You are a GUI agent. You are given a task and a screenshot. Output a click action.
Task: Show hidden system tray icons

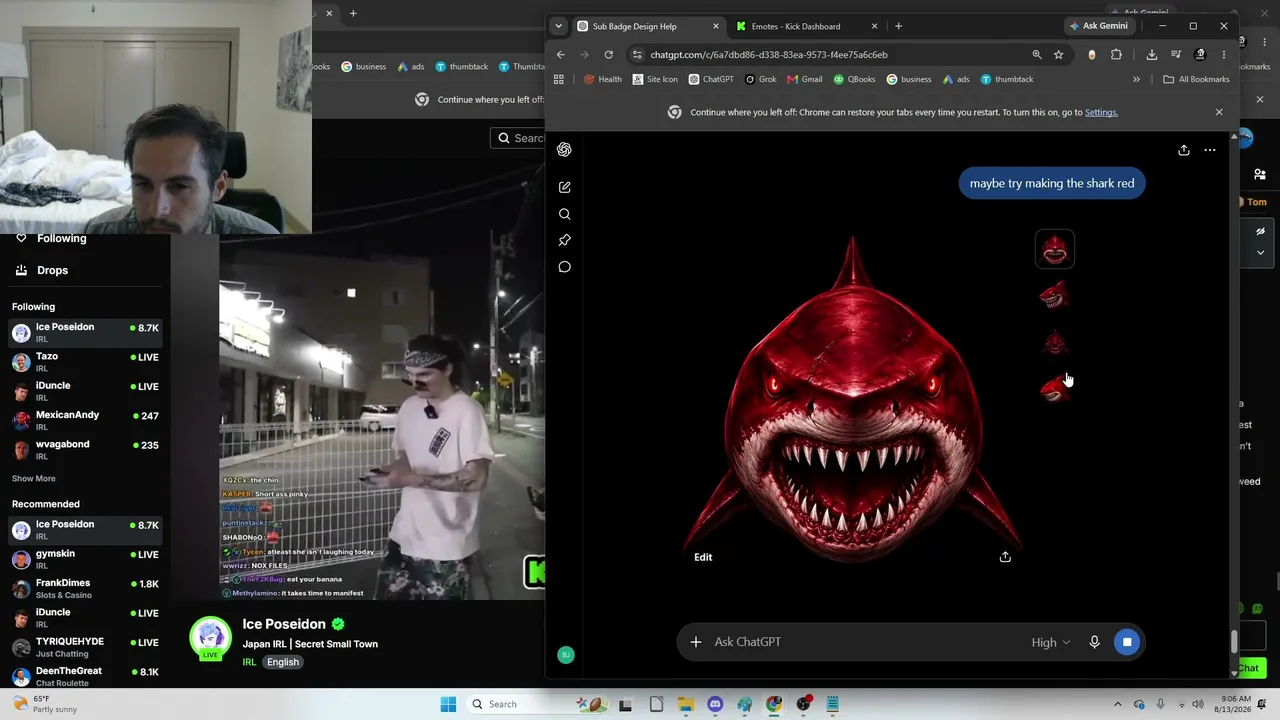pos(1118,704)
